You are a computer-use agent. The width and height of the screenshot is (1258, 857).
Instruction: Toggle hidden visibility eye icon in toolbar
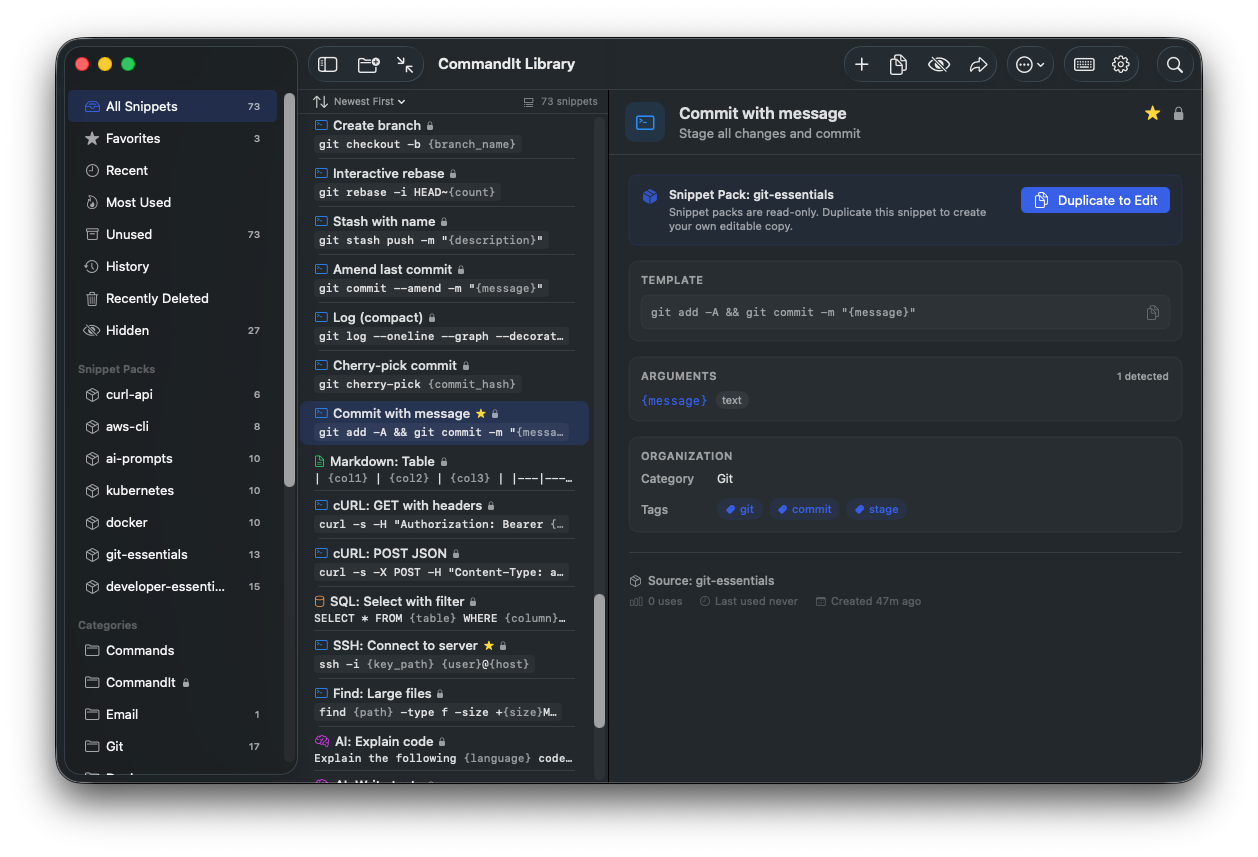(x=938, y=64)
